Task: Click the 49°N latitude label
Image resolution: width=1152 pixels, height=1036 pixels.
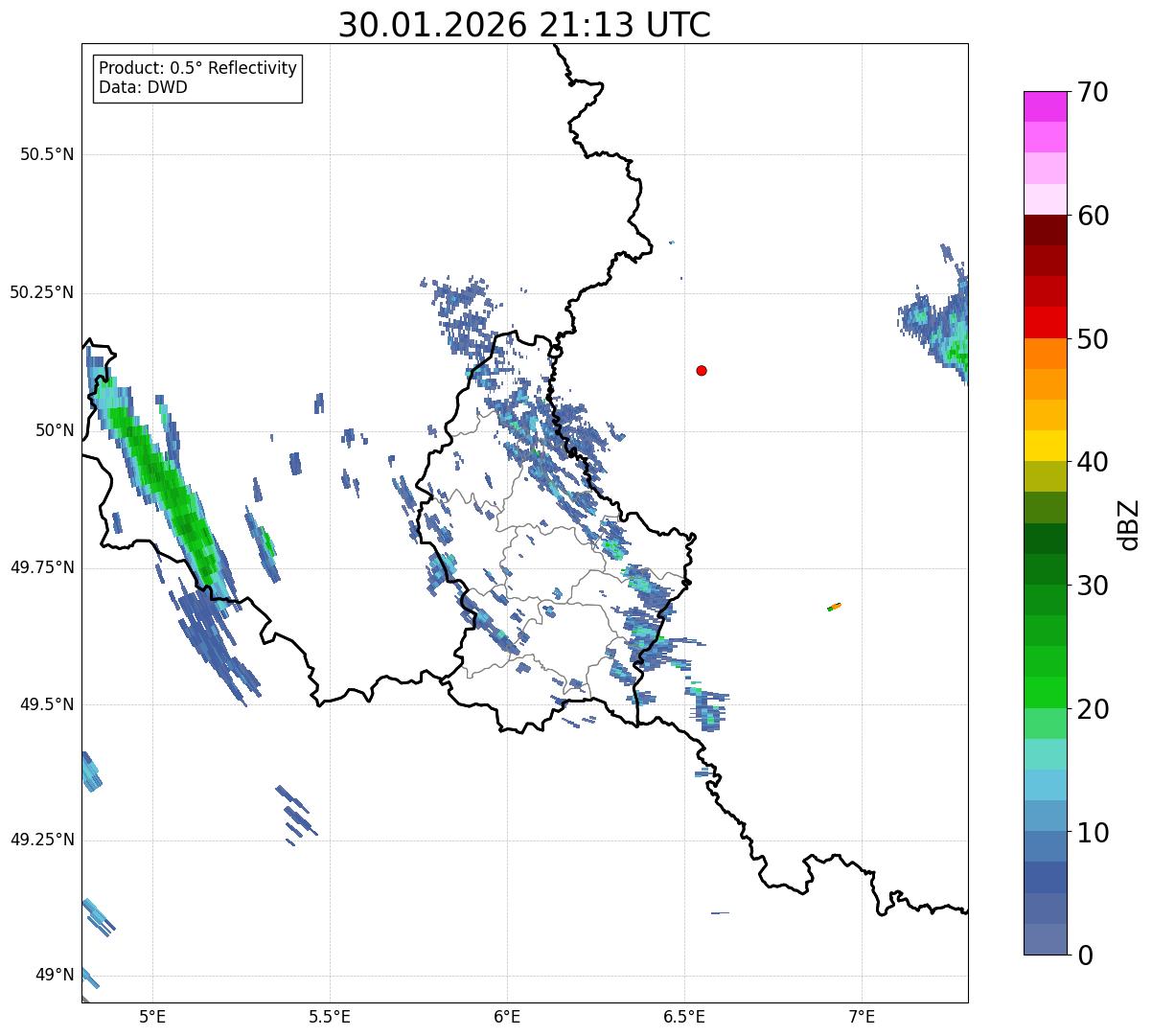Action: click(x=55, y=976)
